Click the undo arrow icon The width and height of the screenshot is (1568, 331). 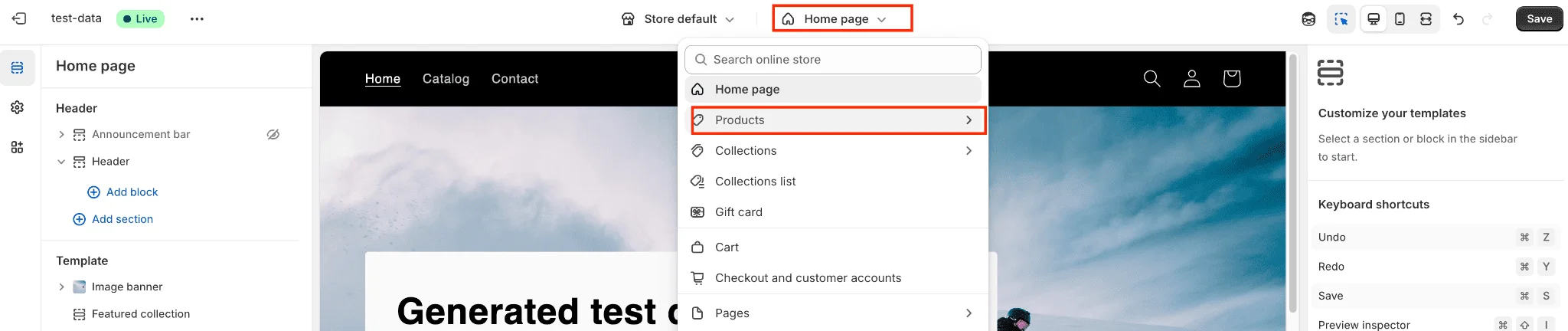(x=1459, y=19)
